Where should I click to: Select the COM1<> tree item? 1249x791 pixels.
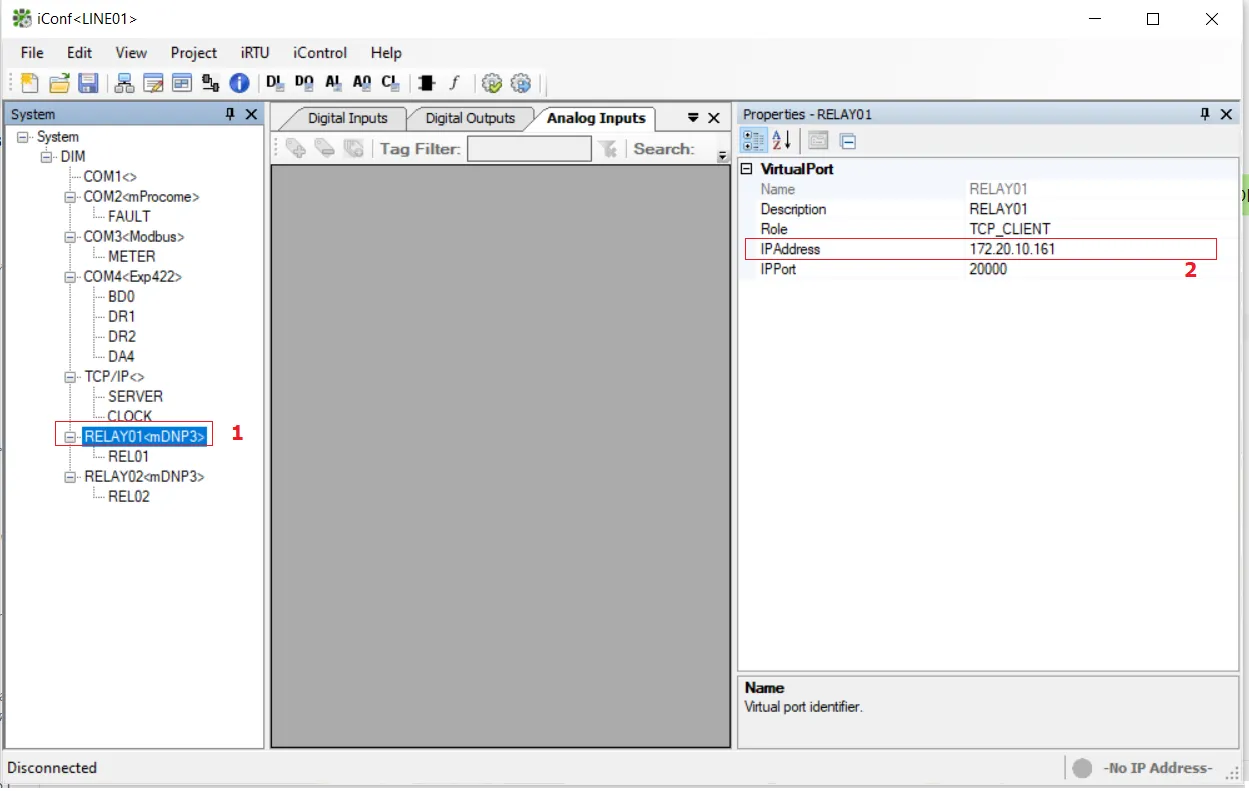[x=110, y=177]
